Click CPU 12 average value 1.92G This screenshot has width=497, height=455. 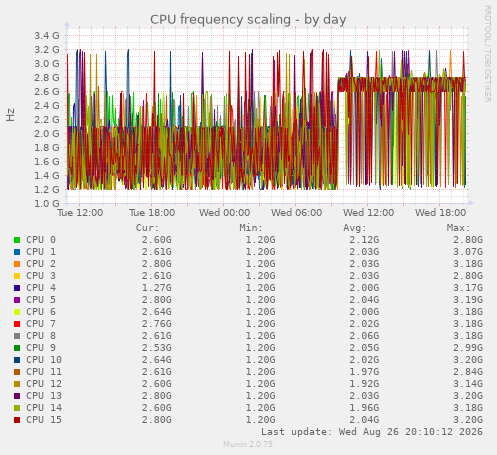[364, 384]
